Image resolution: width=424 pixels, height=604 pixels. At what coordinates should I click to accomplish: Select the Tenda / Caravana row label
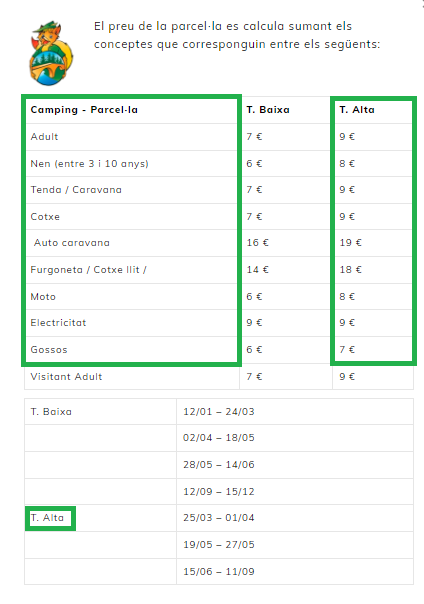pos(76,190)
